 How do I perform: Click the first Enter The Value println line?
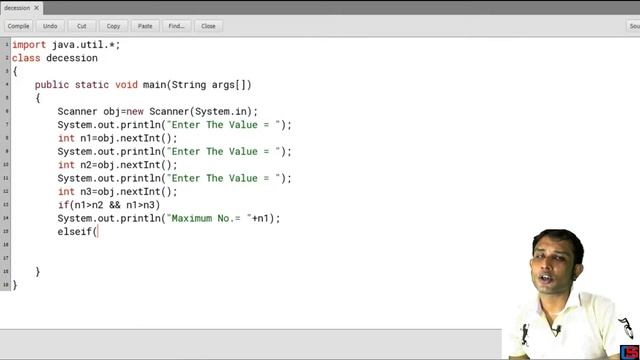(175, 124)
